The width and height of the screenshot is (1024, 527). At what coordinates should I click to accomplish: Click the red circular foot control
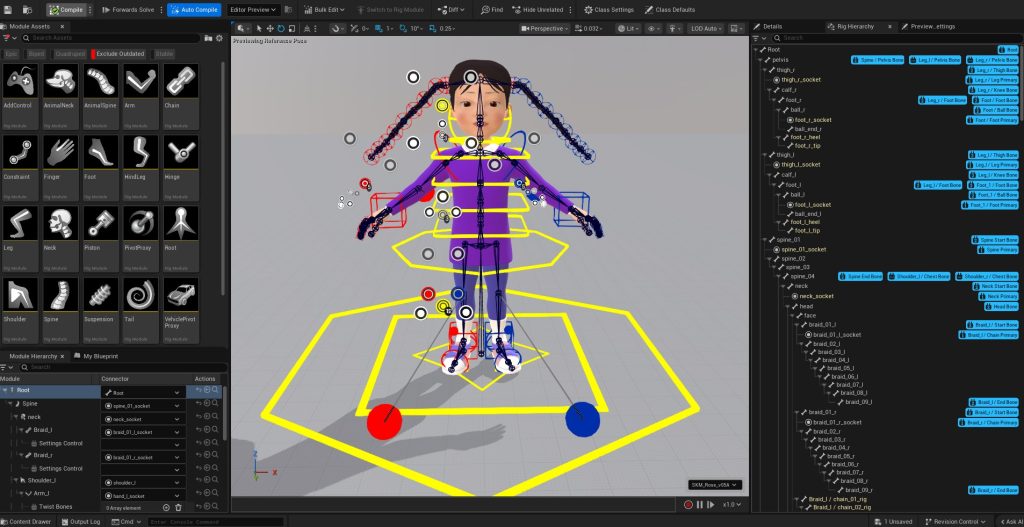click(386, 419)
